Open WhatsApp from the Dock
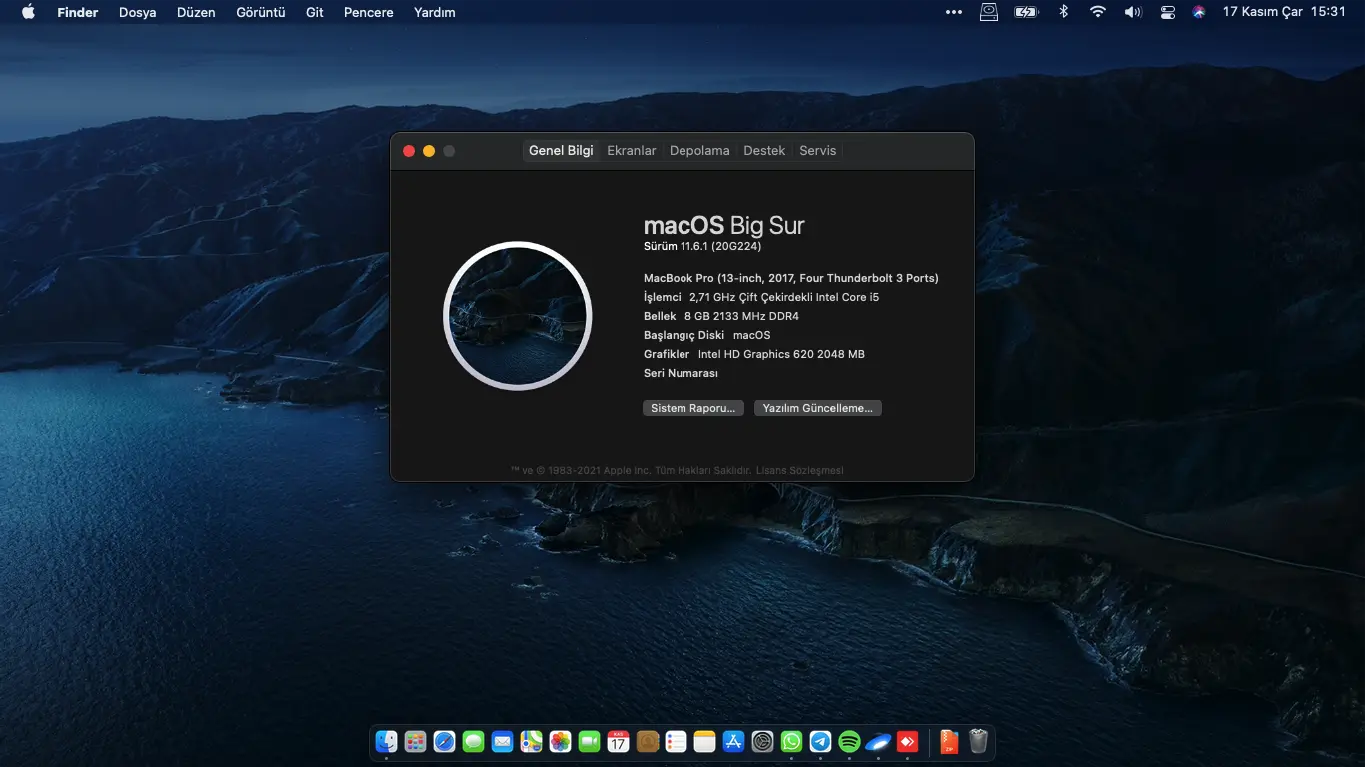Image resolution: width=1365 pixels, height=767 pixels. click(x=792, y=742)
